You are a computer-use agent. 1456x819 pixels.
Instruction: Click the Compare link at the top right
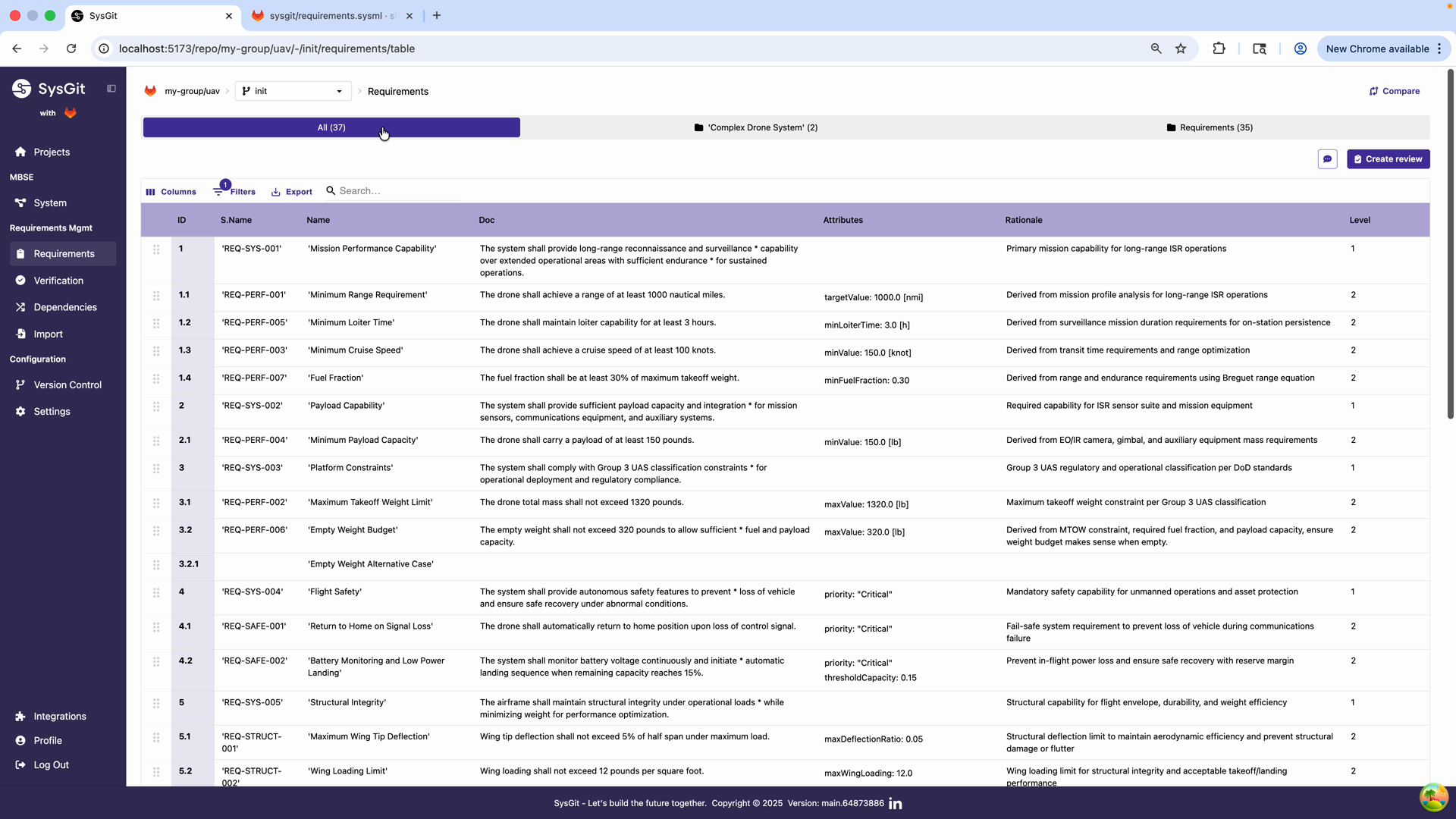pos(1395,91)
